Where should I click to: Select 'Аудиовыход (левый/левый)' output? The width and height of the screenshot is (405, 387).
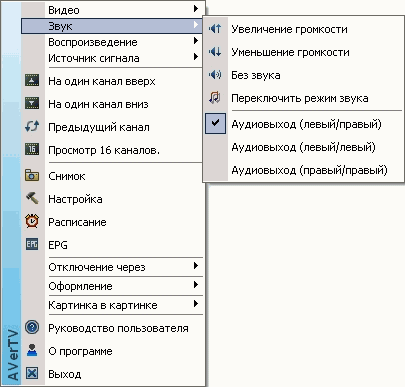[303, 147]
